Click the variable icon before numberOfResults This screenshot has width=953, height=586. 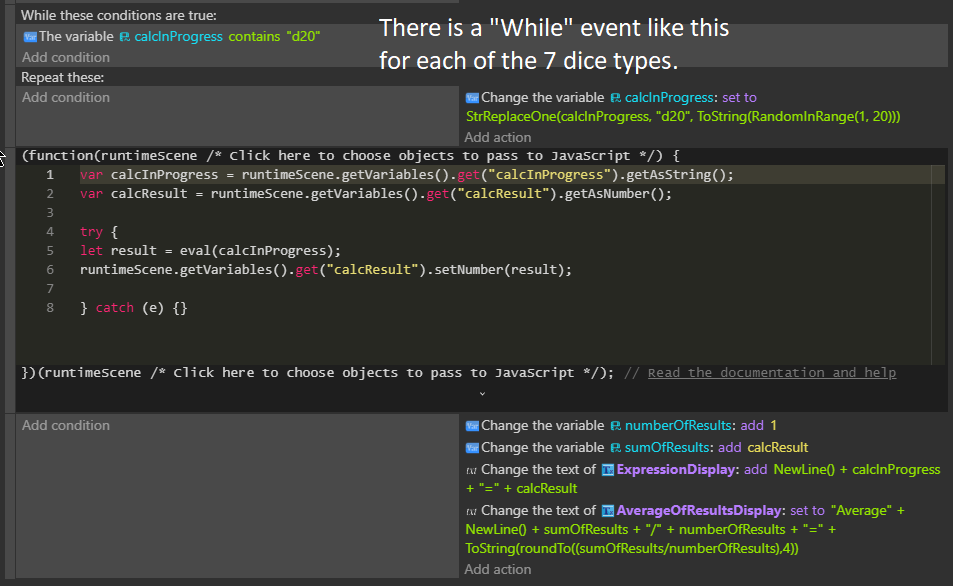(x=615, y=426)
